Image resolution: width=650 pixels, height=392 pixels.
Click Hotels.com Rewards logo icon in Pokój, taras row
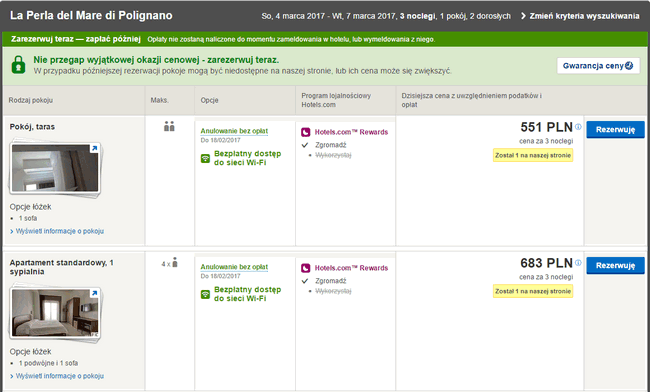coord(306,132)
